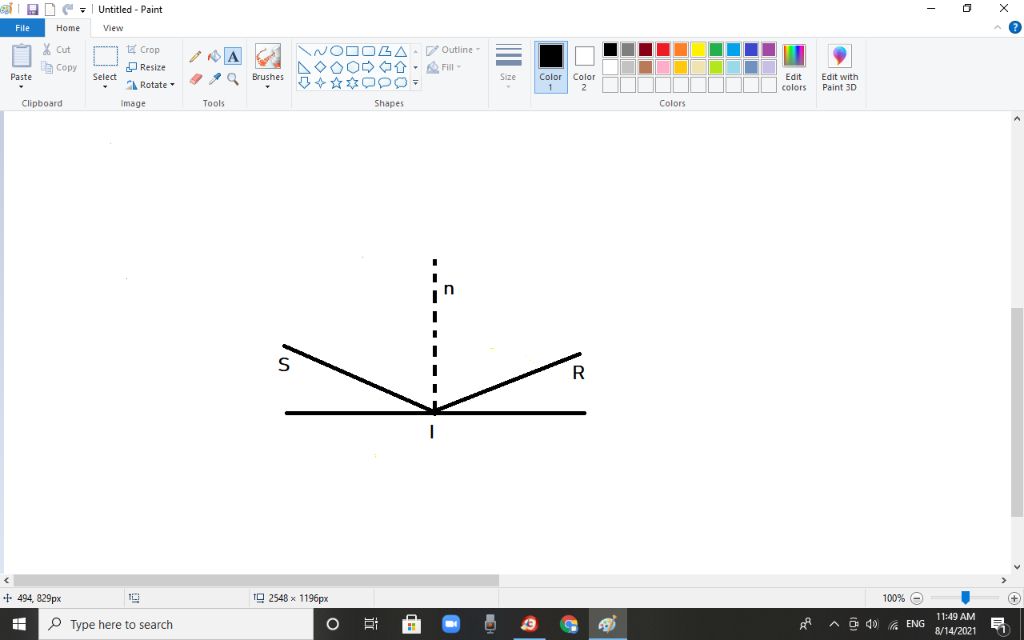This screenshot has width=1024, height=640.
Task: Pick the purple color swatch
Action: pos(769,50)
